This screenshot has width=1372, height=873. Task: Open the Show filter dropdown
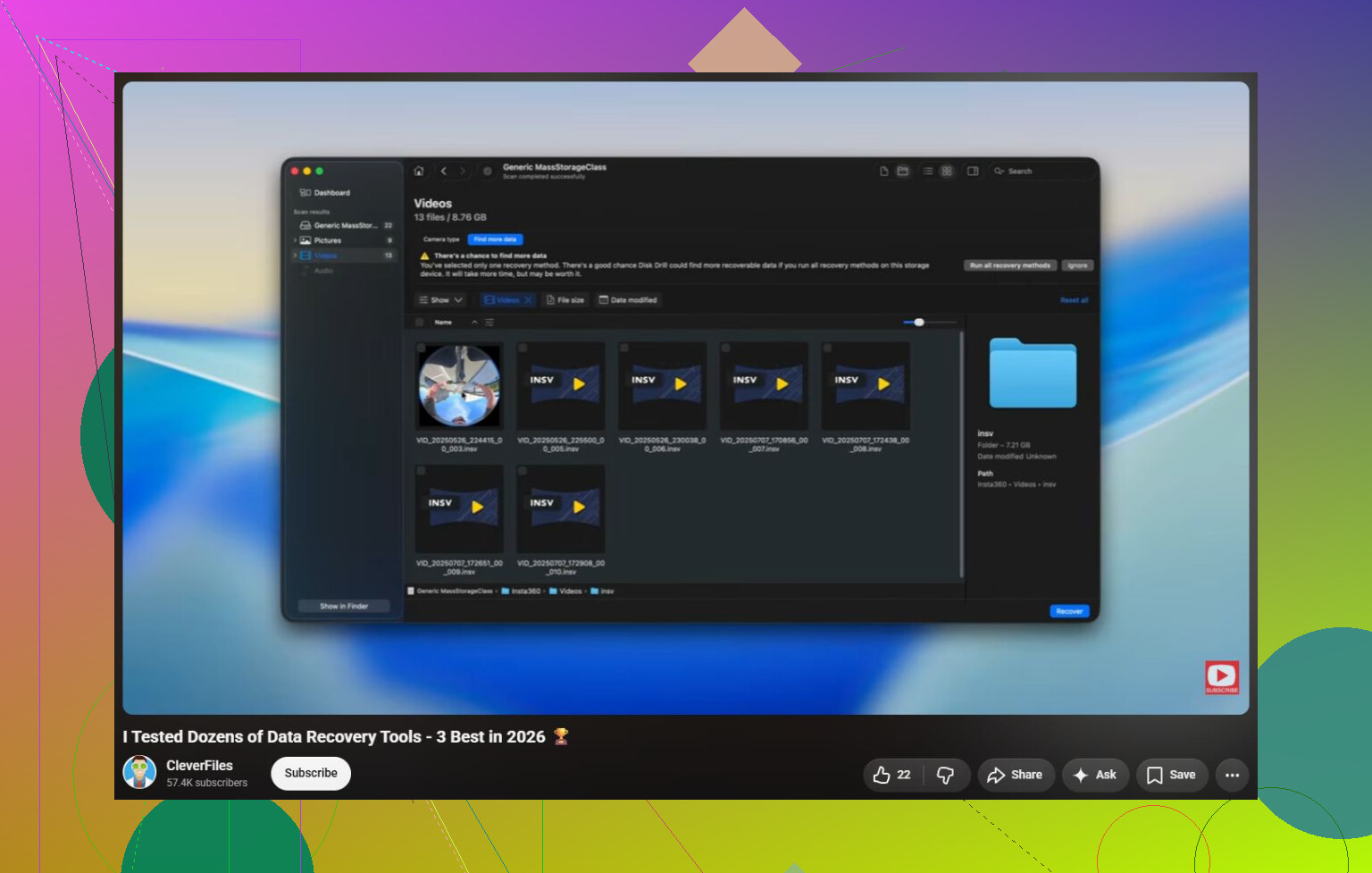coord(440,300)
